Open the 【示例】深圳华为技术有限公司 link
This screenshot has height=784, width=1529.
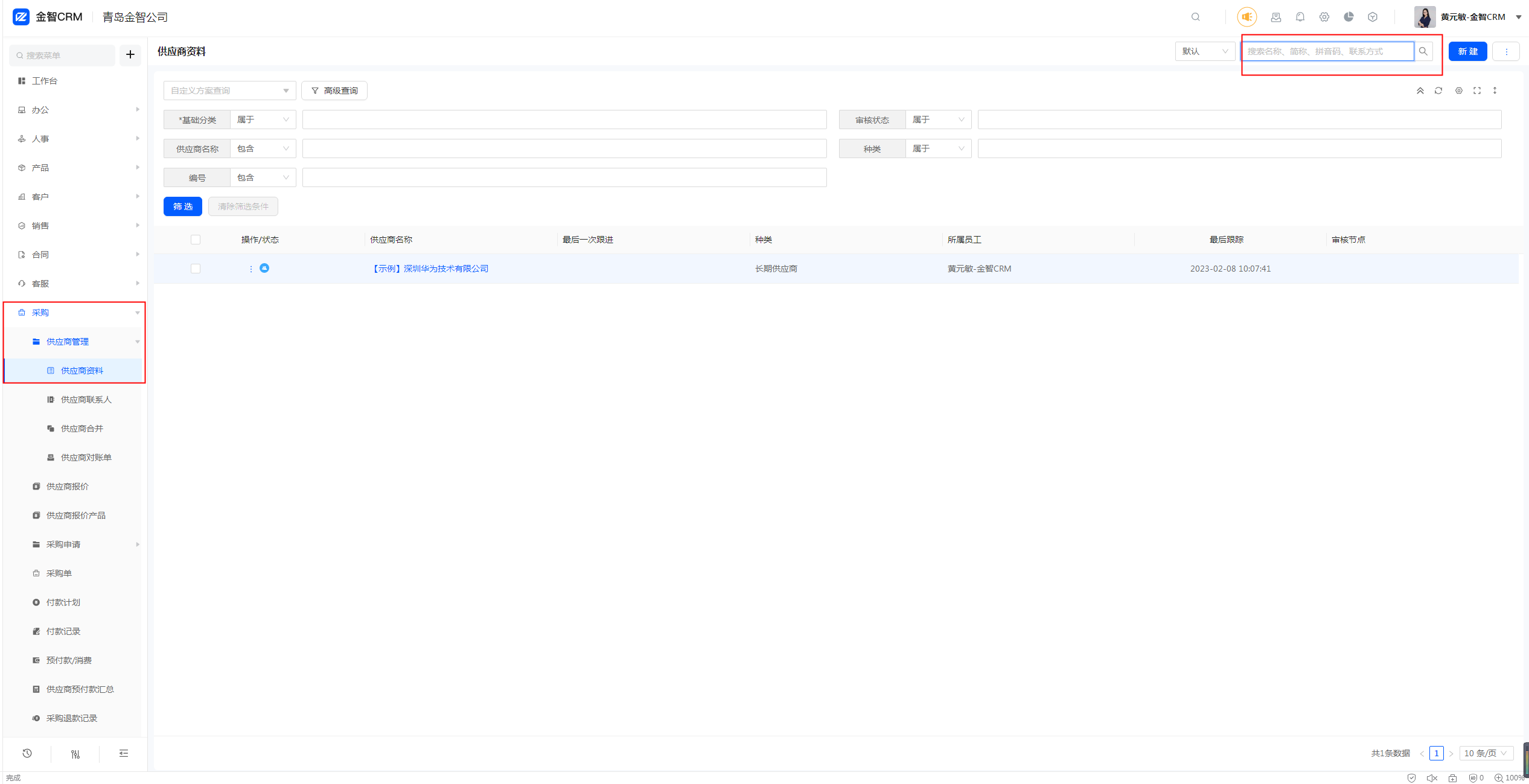point(430,269)
